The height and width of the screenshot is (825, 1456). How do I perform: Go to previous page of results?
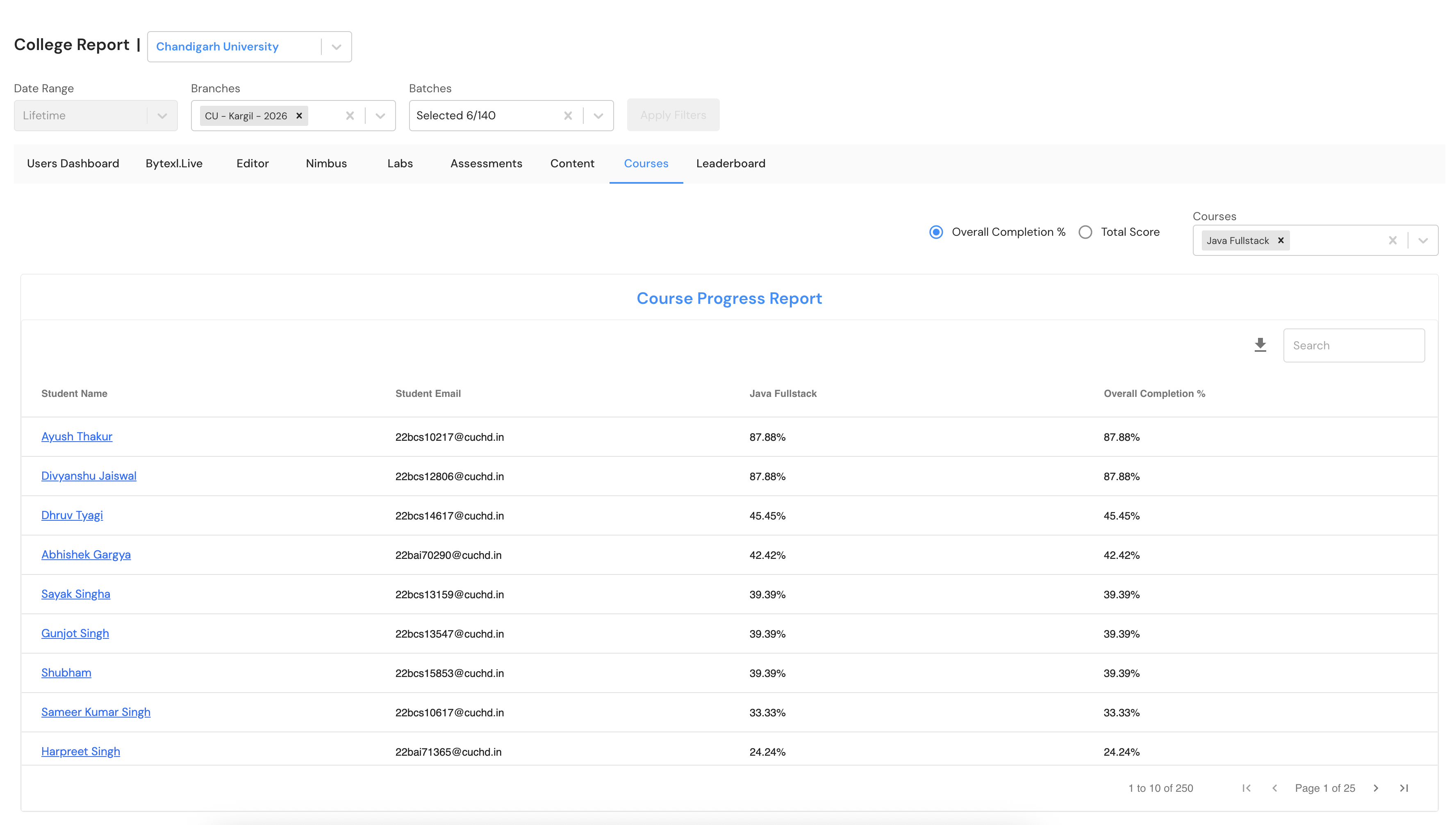(1274, 788)
